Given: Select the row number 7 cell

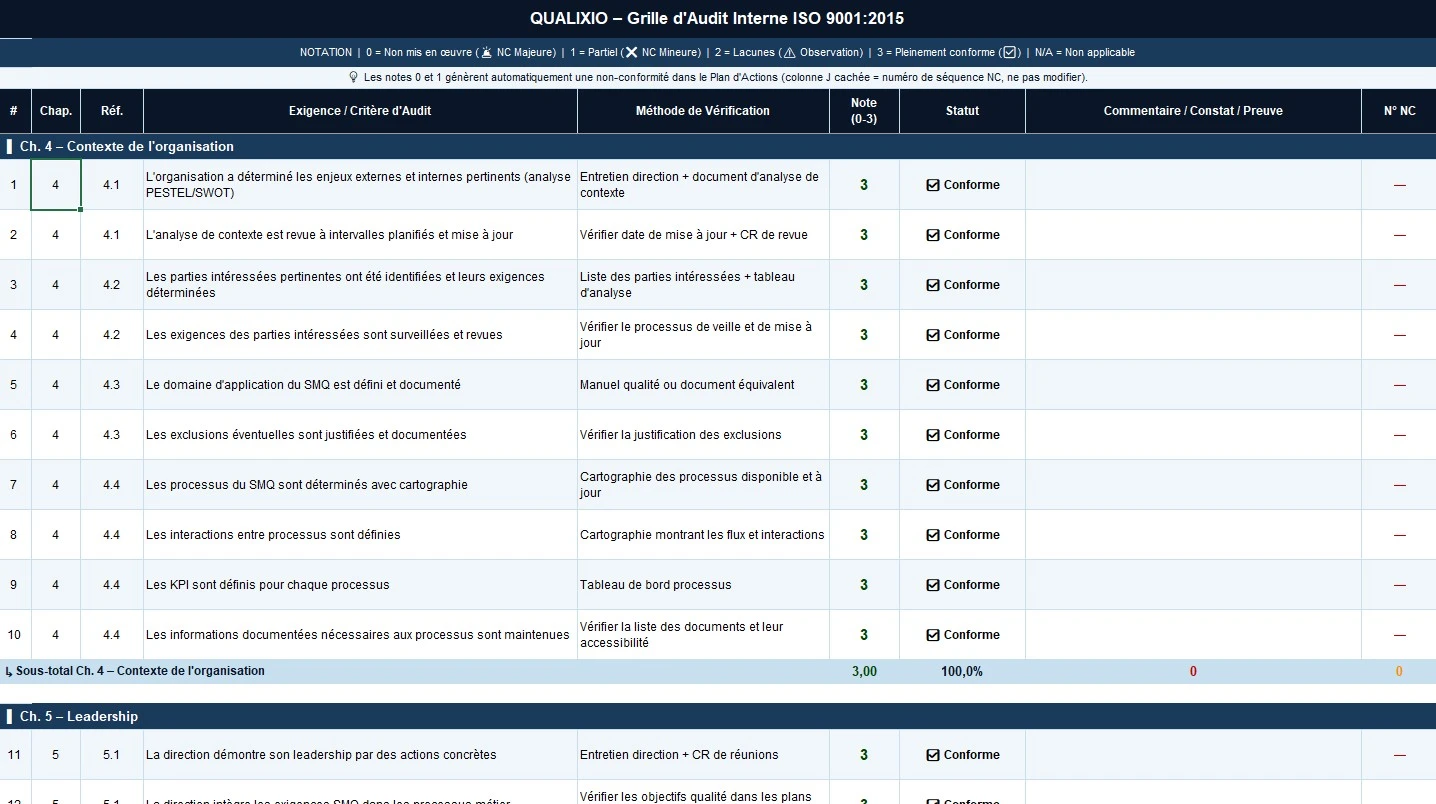Looking at the screenshot, I should pos(14,485).
